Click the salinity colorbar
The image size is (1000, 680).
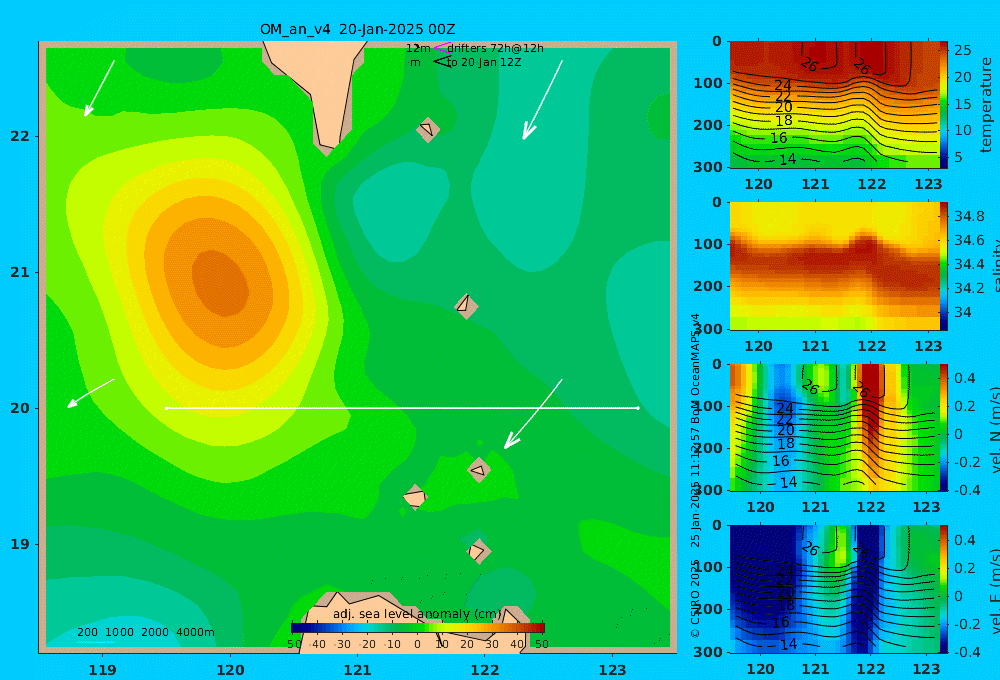[x=944, y=266]
